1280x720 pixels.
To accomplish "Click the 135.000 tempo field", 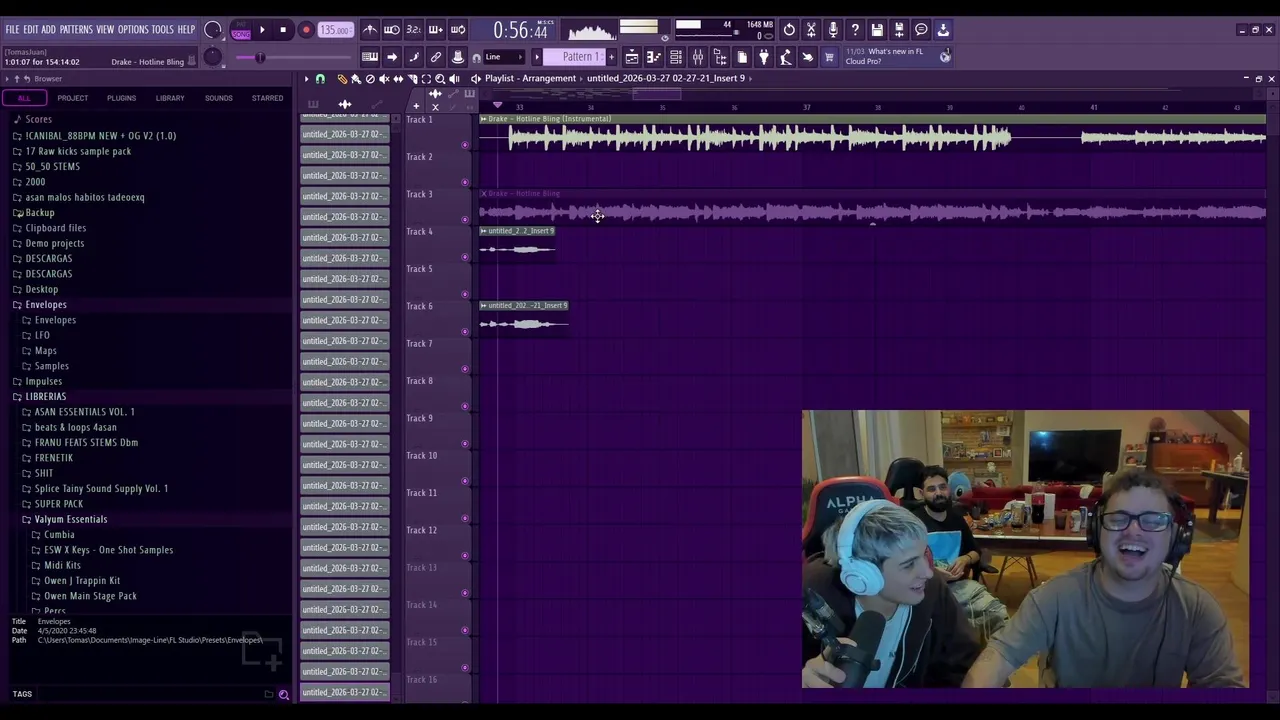I will [x=335, y=30].
